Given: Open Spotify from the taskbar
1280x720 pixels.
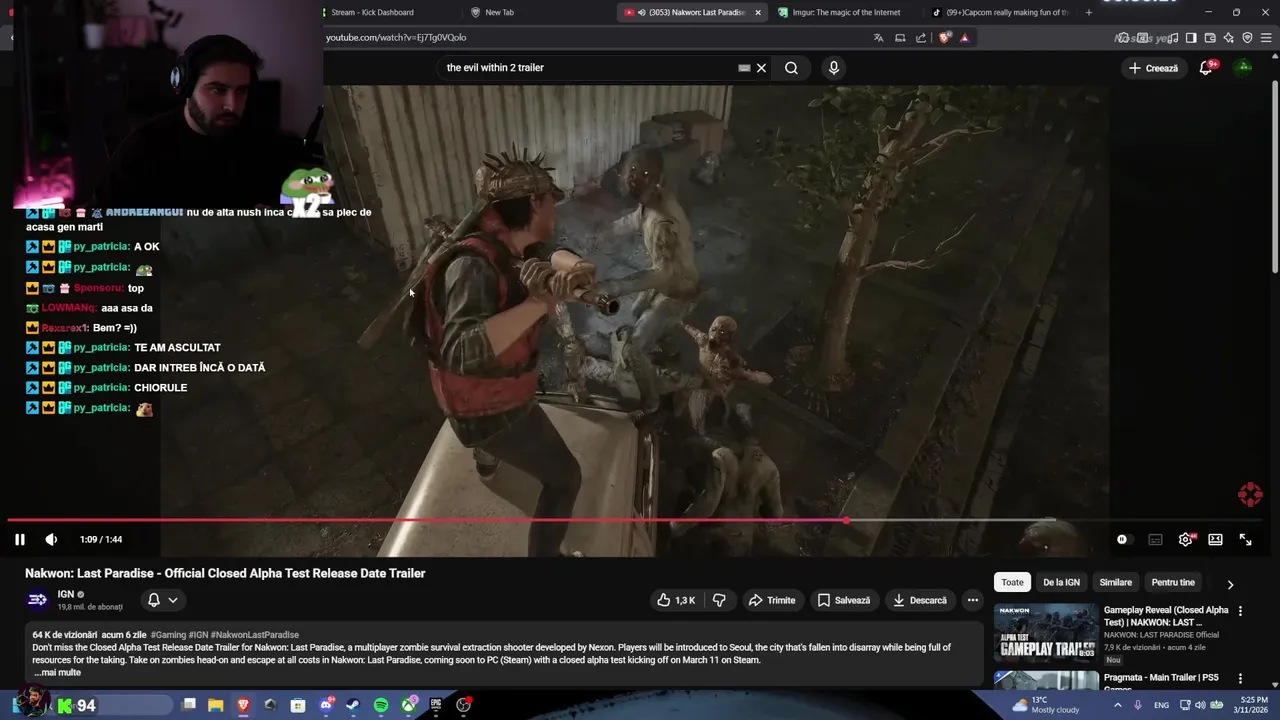Looking at the screenshot, I should pos(381,705).
